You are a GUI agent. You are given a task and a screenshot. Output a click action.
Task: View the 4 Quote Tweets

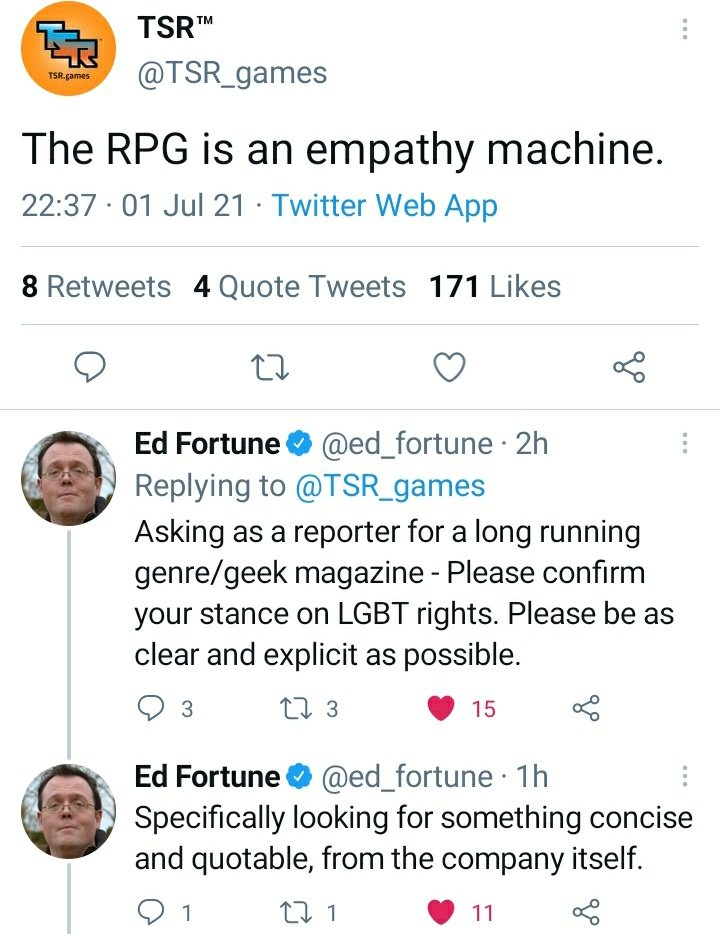(300, 286)
